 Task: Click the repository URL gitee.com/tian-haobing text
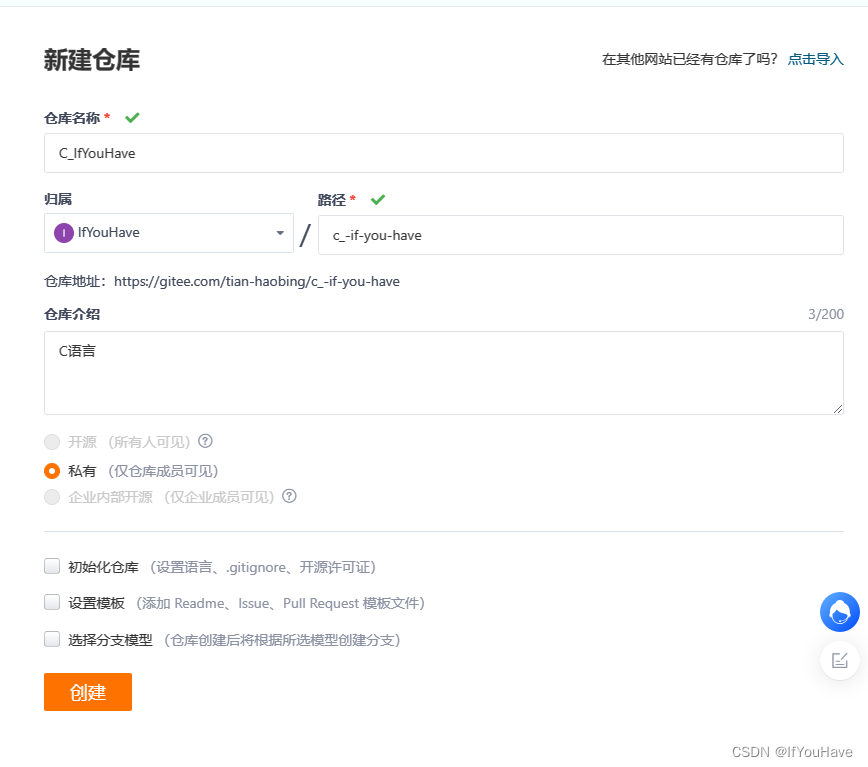point(257,282)
